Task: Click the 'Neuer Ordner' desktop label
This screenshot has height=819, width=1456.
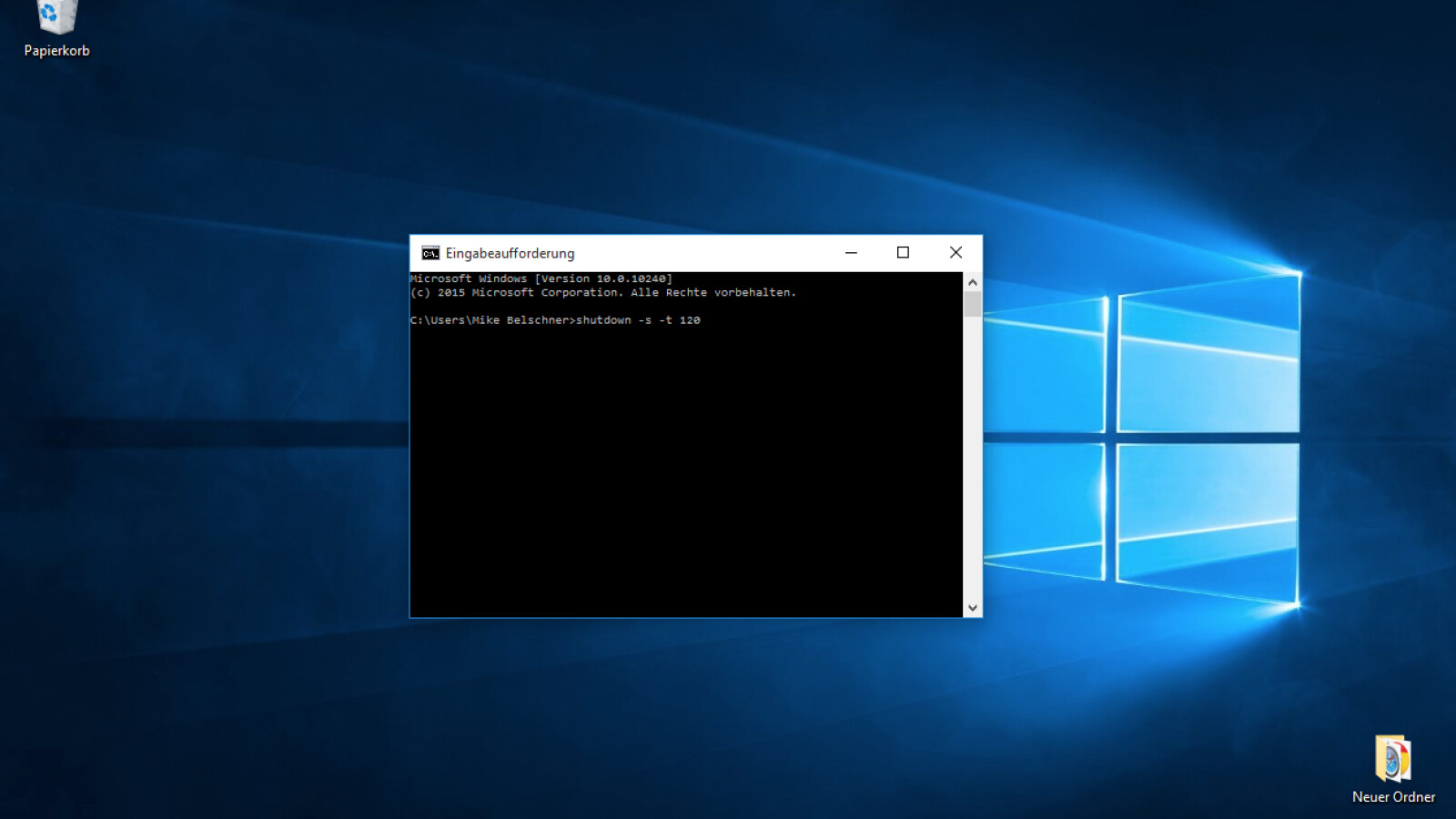Action: (1393, 797)
